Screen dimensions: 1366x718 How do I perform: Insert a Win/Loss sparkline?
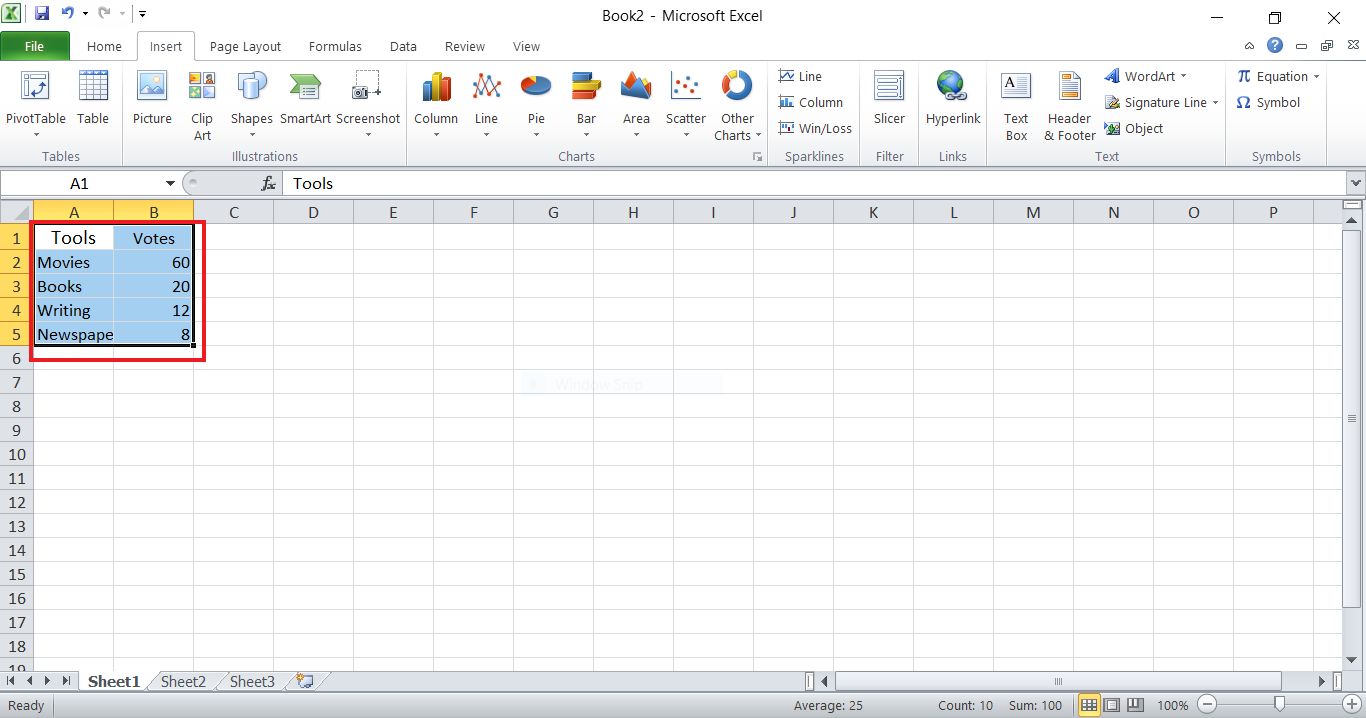click(x=815, y=128)
